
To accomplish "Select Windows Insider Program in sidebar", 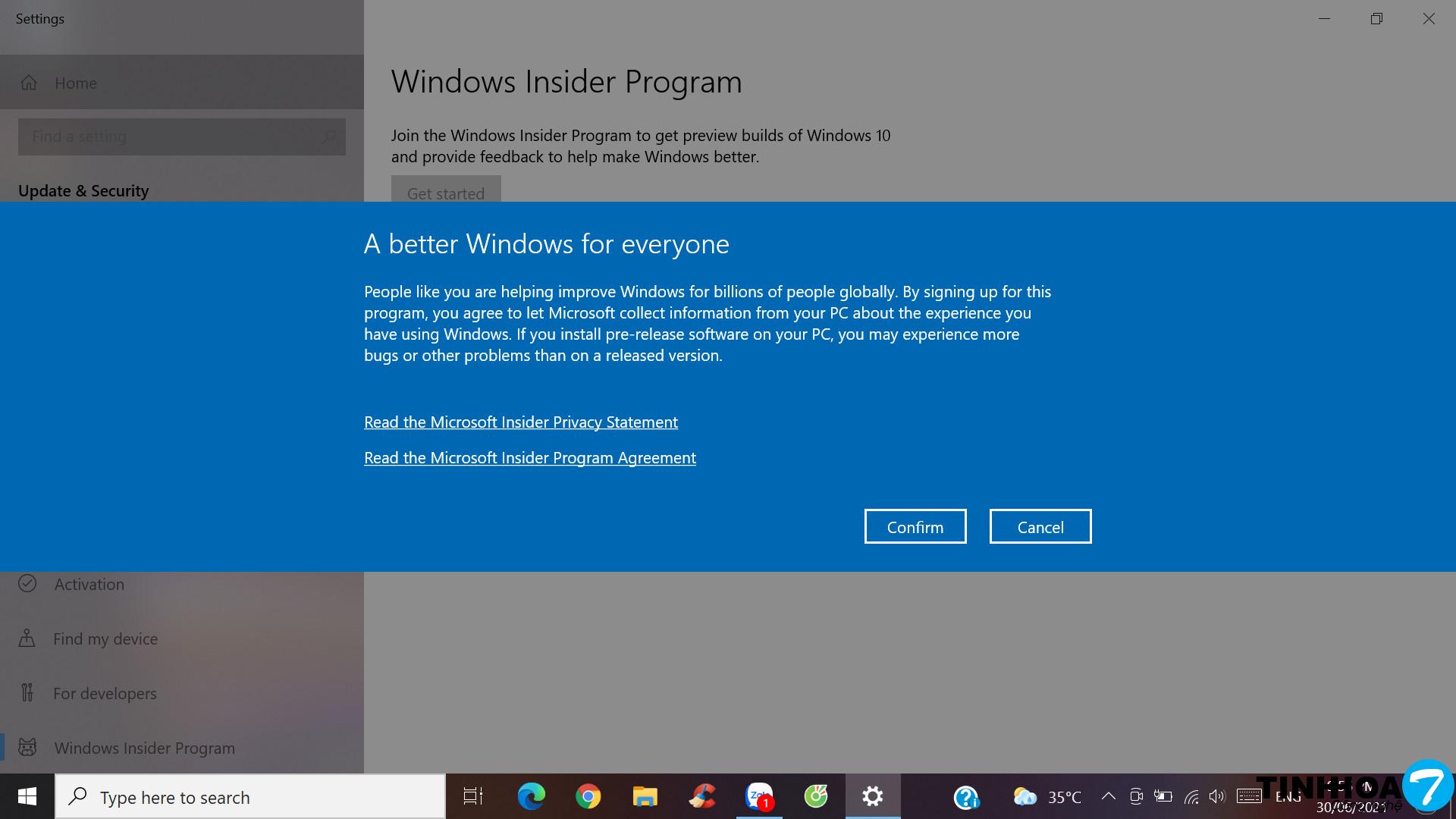I will tap(144, 748).
